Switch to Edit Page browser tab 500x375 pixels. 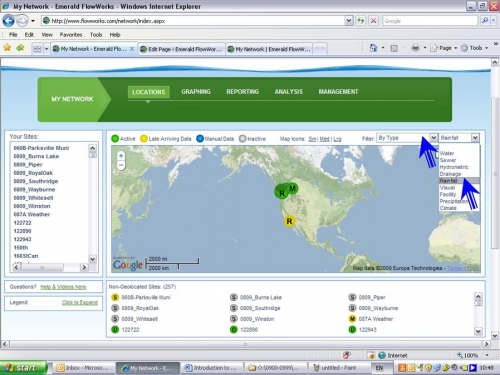point(181,49)
